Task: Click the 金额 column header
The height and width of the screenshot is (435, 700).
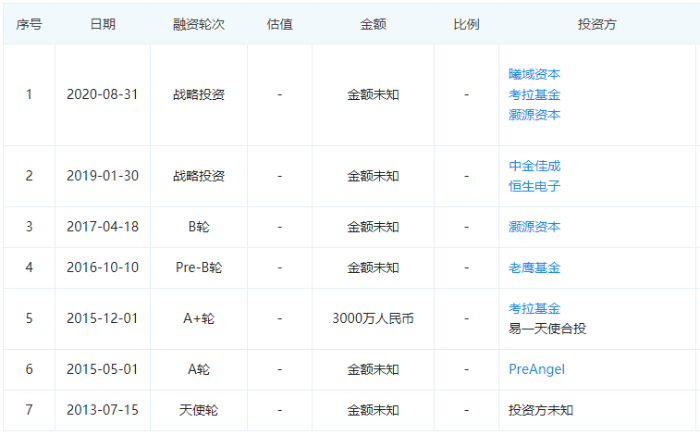Action: (x=373, y=24)
